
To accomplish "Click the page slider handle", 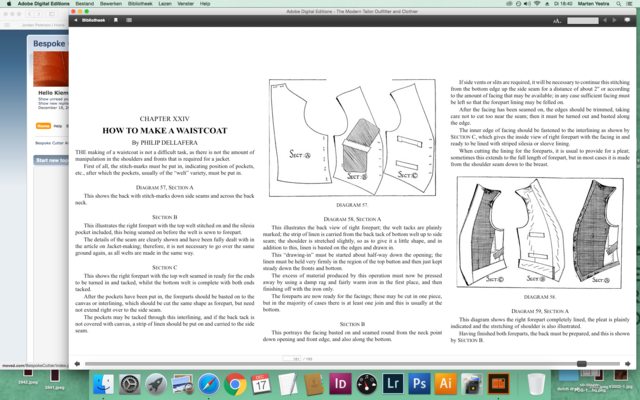I will pyautogui.click(x=582, y=364).
